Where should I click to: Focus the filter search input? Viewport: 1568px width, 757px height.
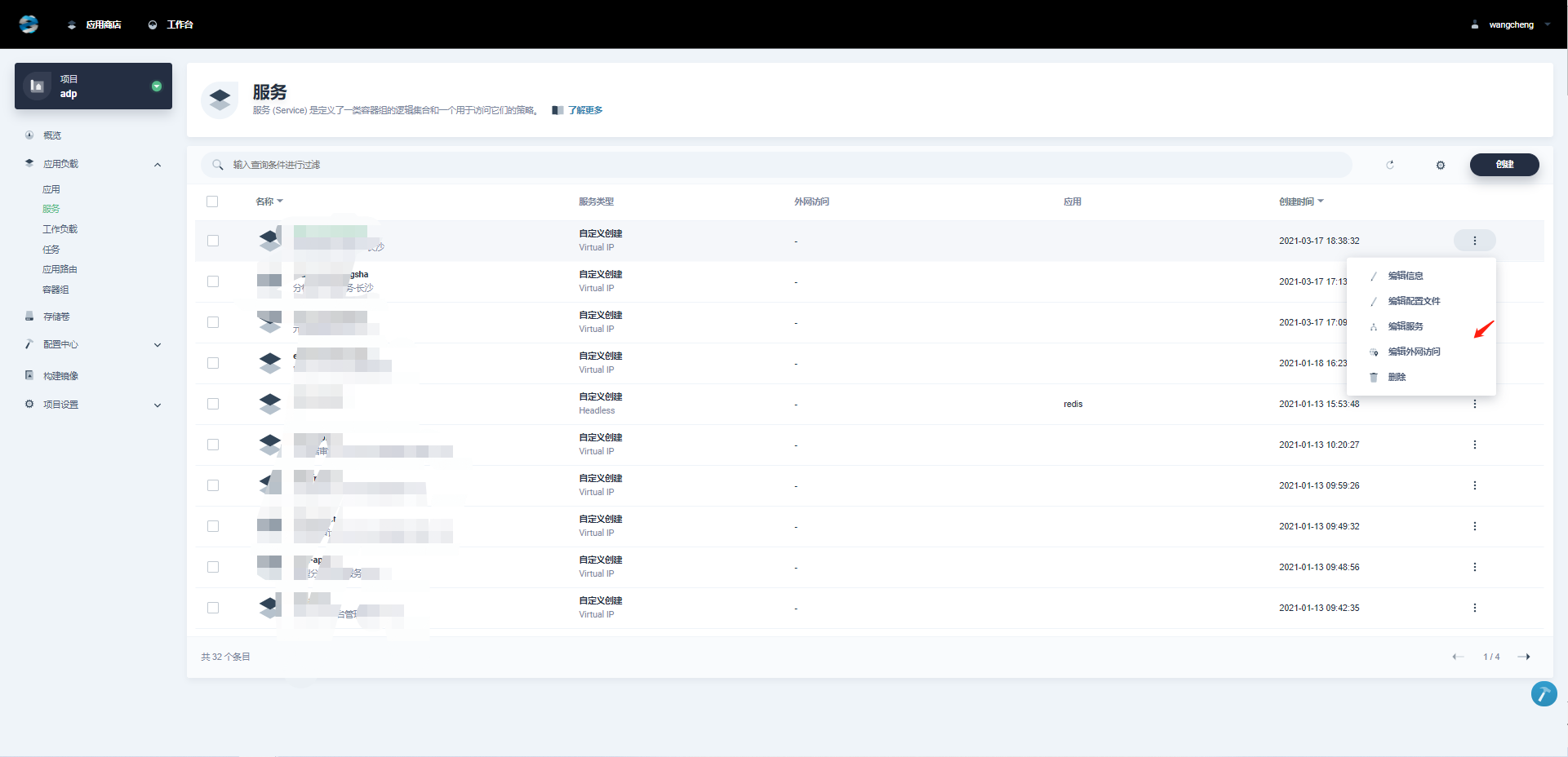coord(776,165)
